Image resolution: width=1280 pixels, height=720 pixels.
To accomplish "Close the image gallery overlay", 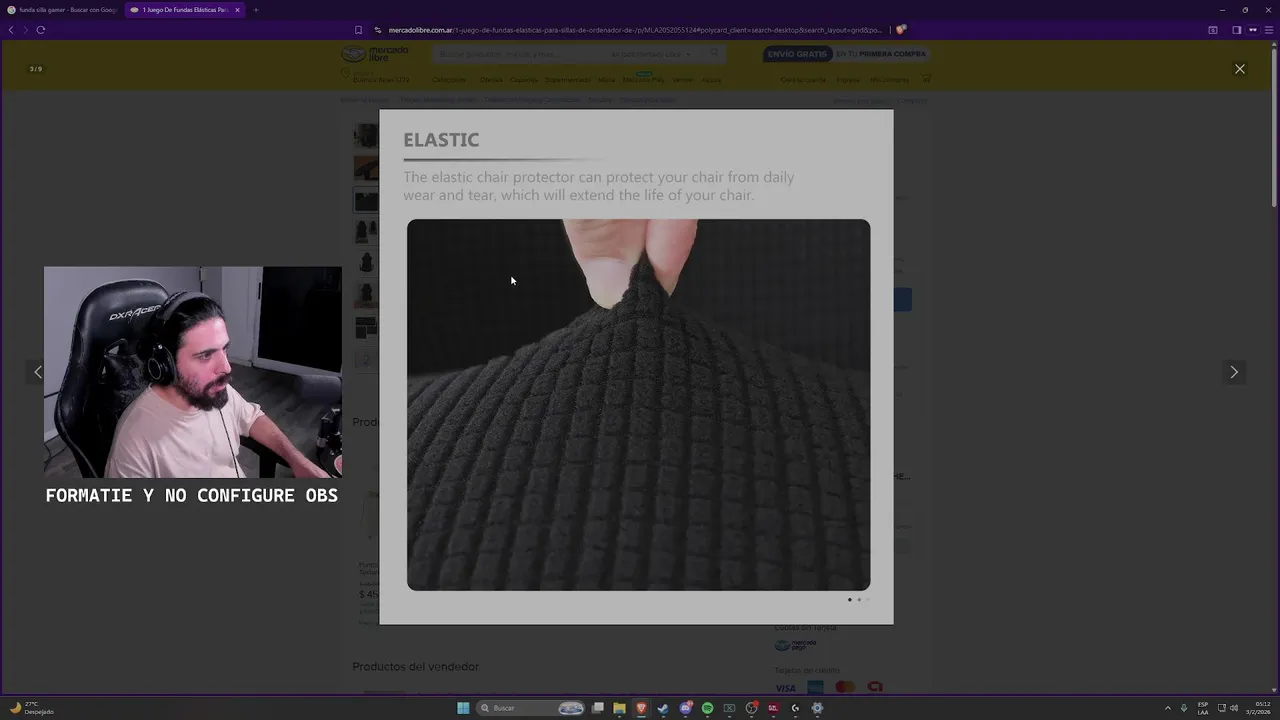I will (x=1239, y=69).
